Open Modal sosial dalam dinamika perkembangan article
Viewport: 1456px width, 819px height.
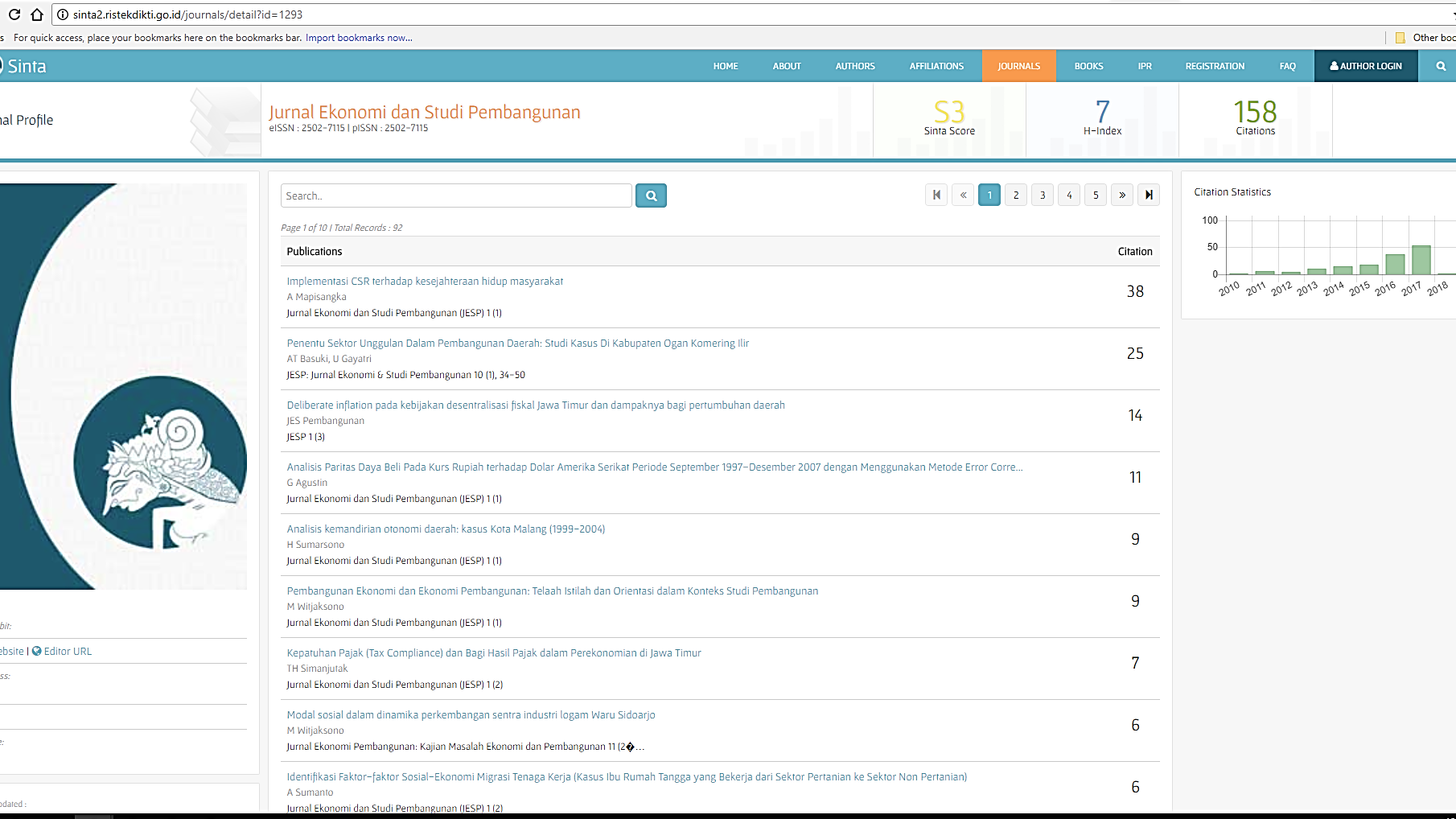coord(471,714)
